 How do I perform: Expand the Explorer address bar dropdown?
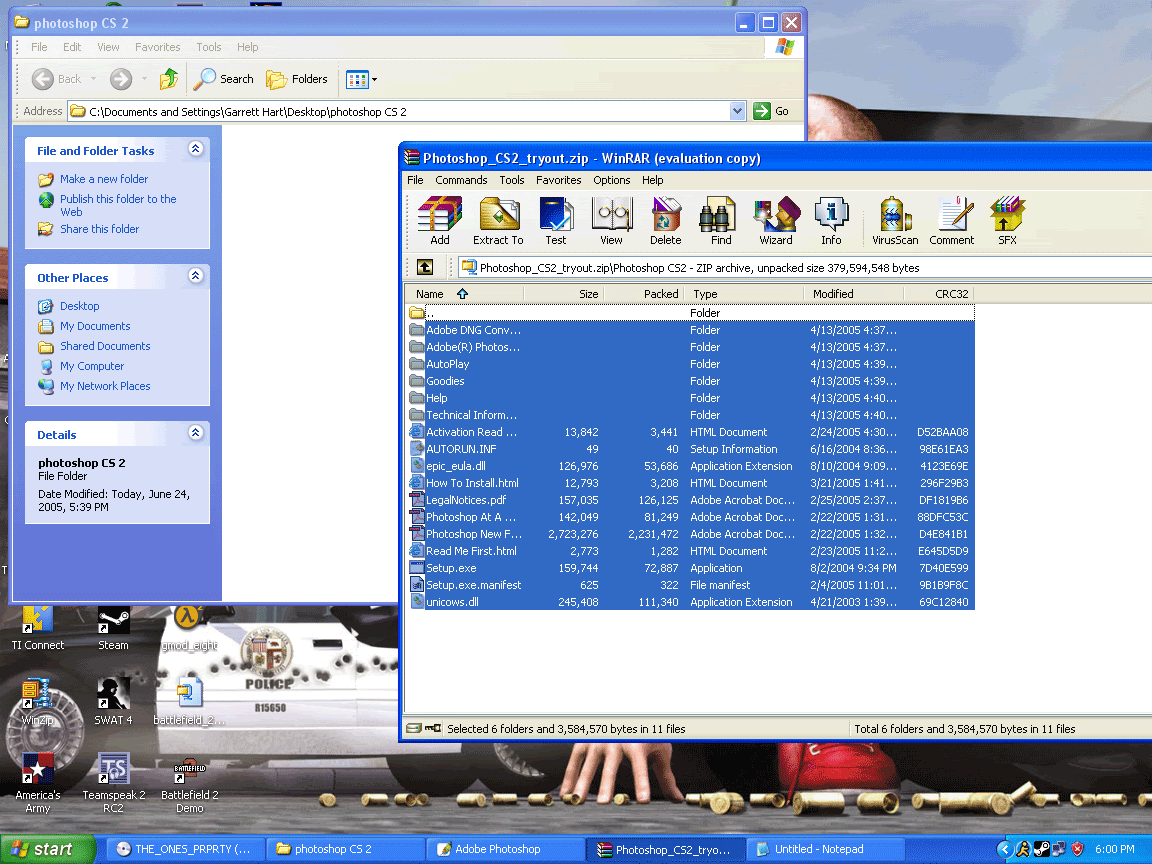click(x=738, y=111)
